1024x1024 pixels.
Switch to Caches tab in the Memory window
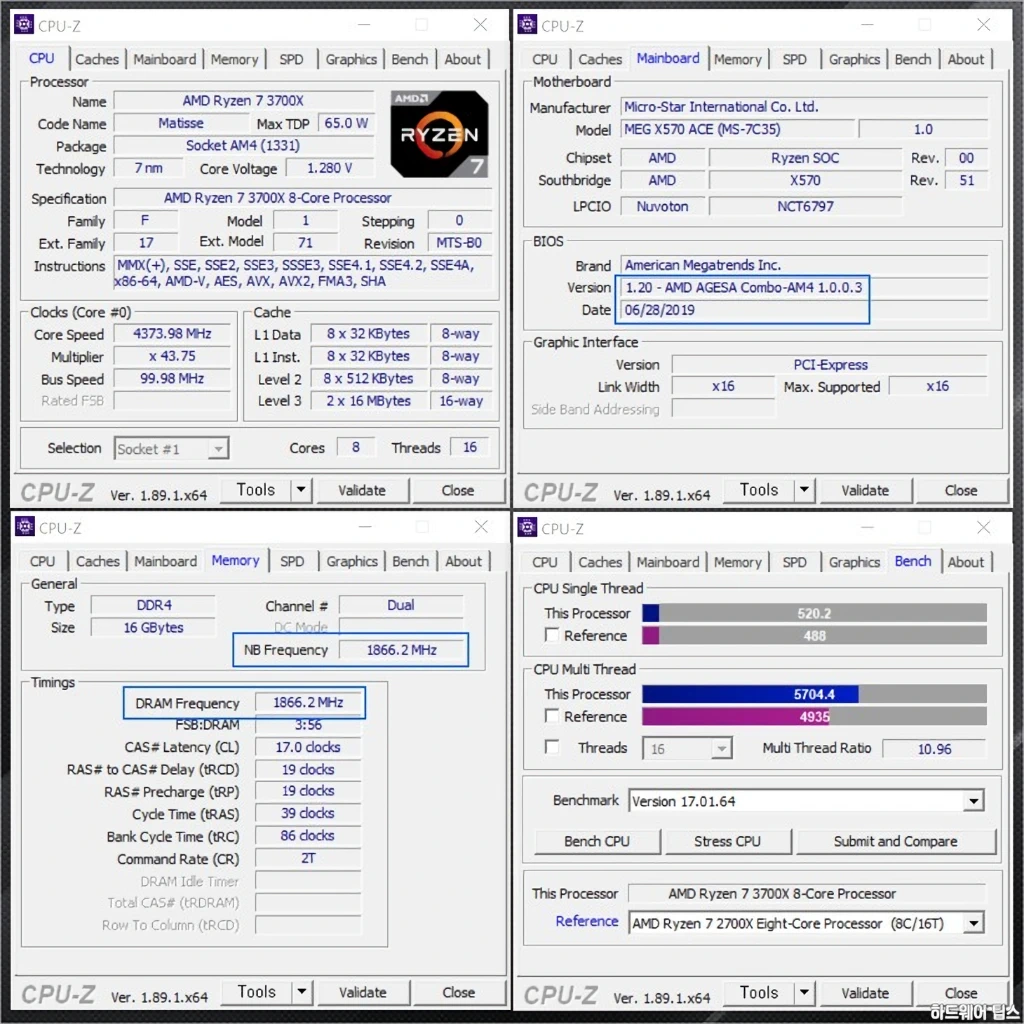[97, 561]
